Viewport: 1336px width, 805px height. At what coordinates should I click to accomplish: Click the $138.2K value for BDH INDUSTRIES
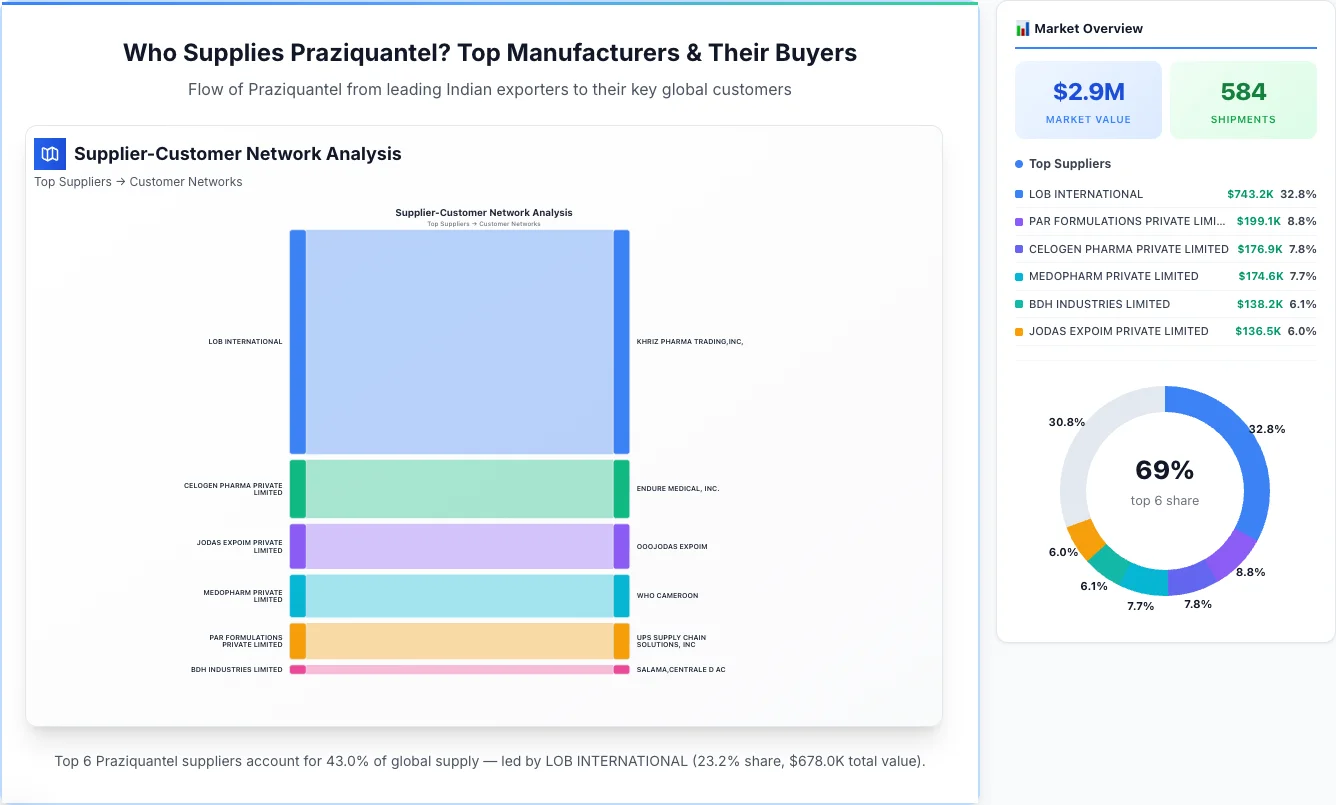1258,304
